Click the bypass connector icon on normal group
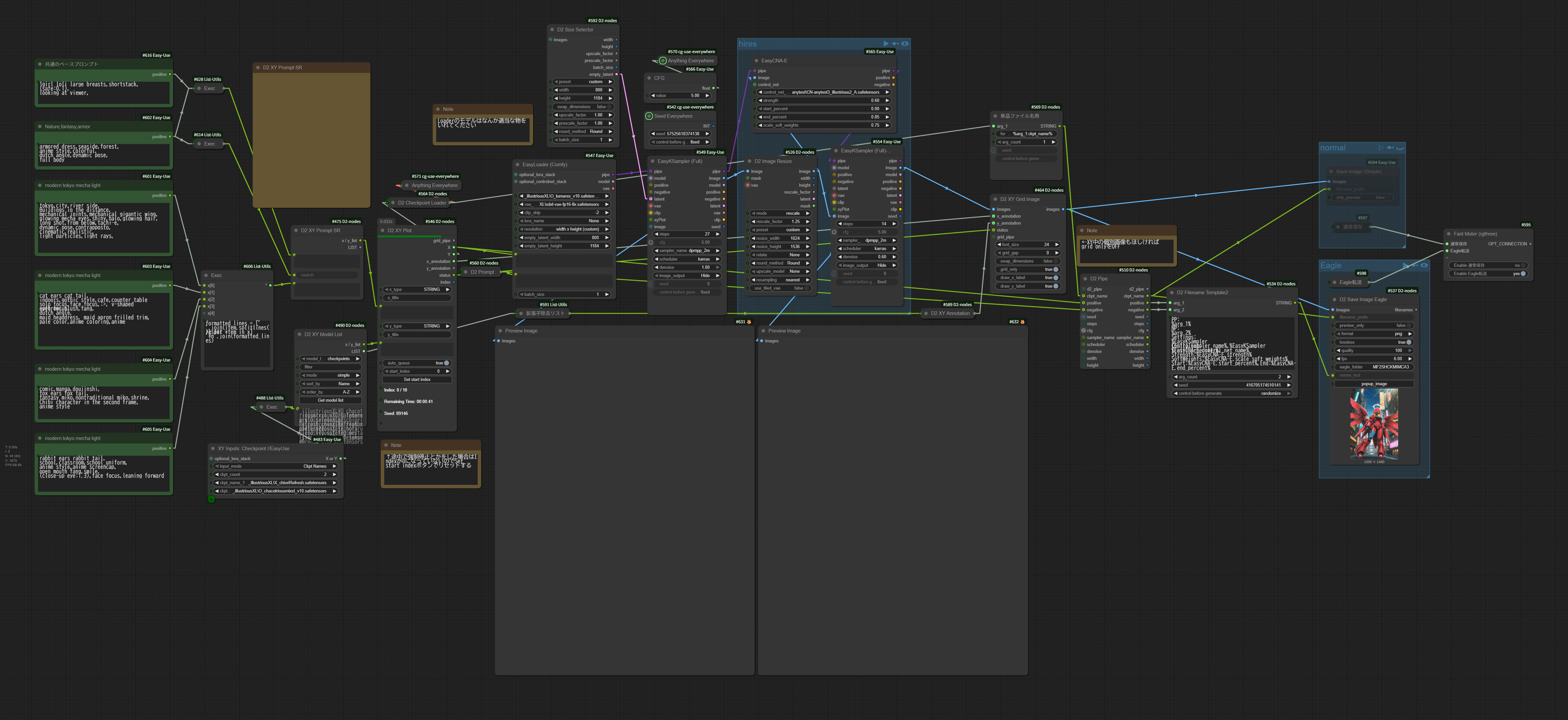Image resolution: width=1568 pixels, height=720 pixels. 1390,148
